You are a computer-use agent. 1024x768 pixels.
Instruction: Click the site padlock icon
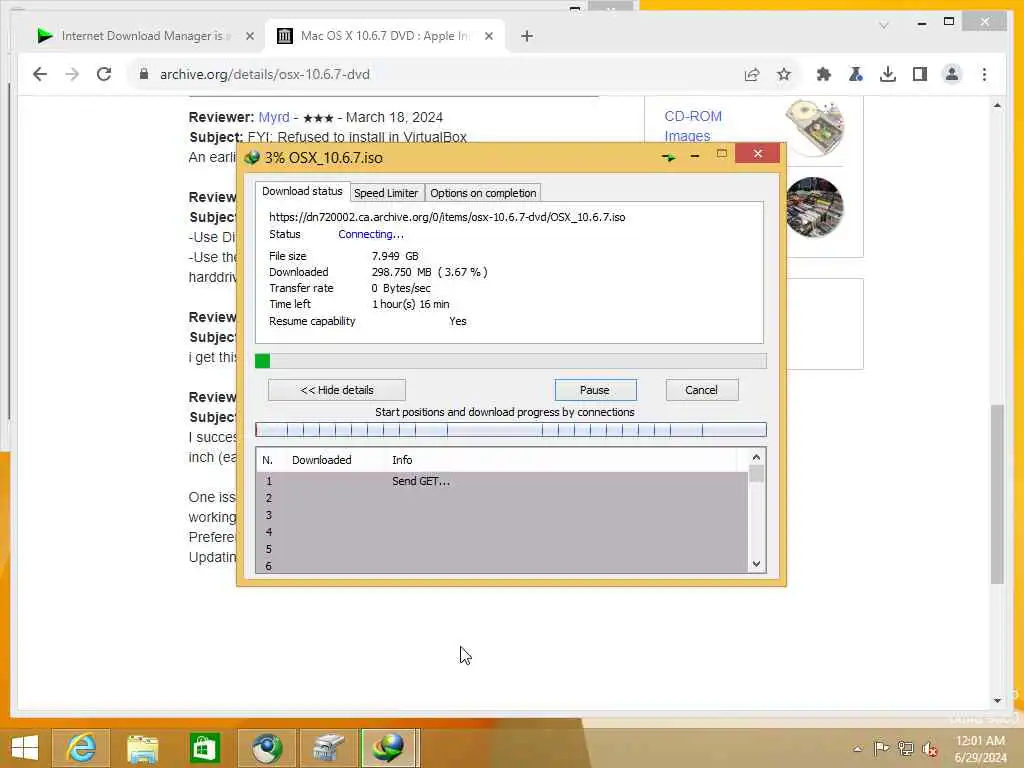tap(144, 74)
